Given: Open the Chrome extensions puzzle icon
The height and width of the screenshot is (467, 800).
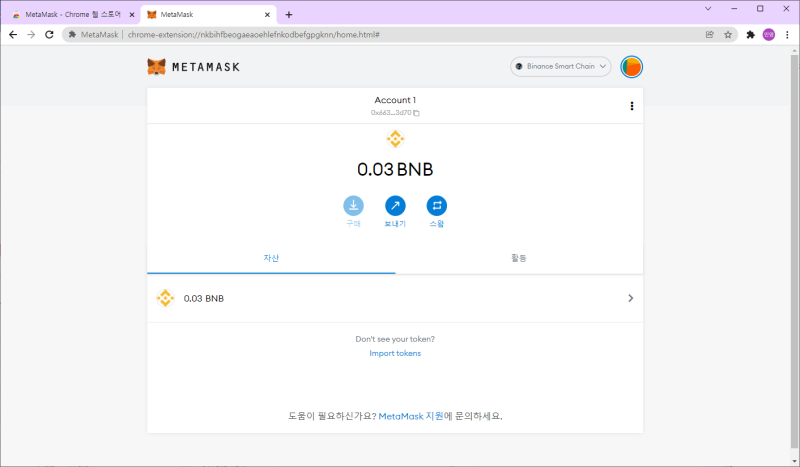Looking at the screenshot, I should 750,35.
